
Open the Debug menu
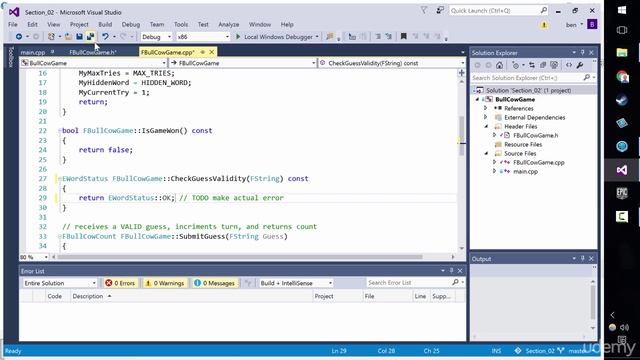click(x=131, y=24)
